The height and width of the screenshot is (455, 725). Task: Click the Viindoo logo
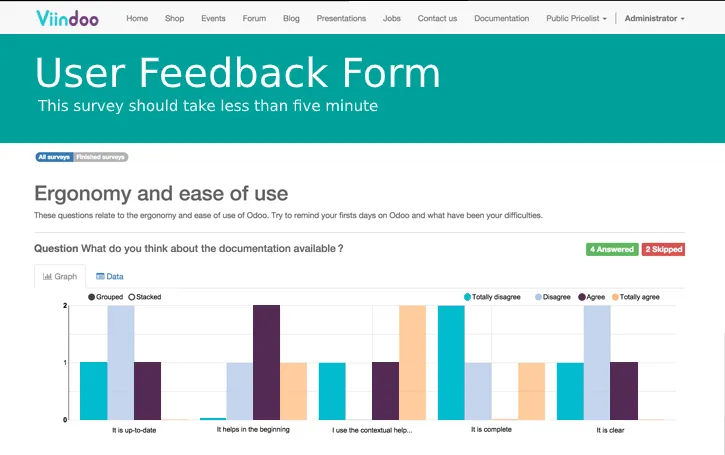67,18
